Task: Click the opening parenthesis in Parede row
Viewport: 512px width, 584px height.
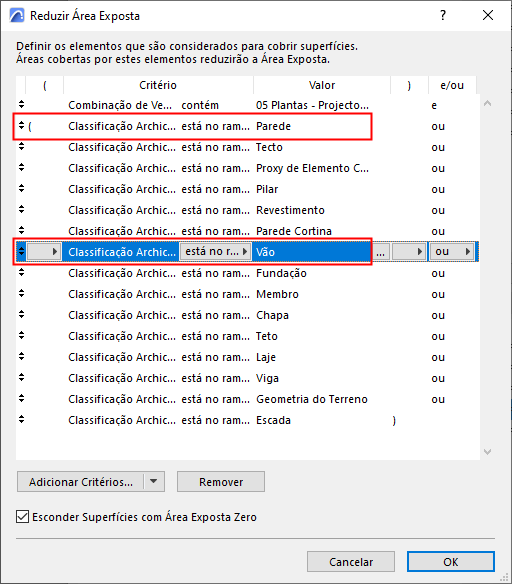Action: coord(30,126)
